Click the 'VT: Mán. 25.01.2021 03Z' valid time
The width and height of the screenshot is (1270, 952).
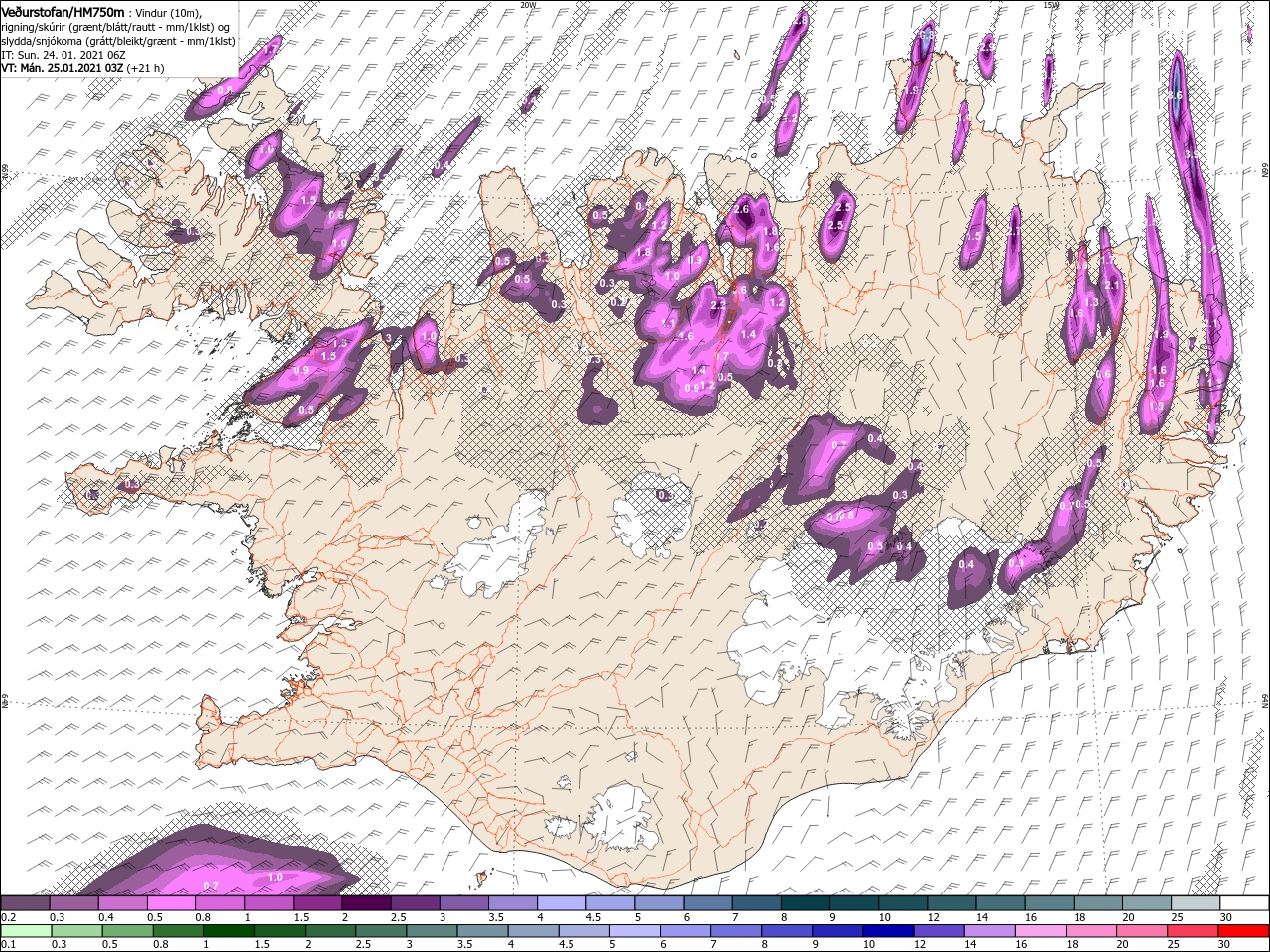[x=62, y=68]
